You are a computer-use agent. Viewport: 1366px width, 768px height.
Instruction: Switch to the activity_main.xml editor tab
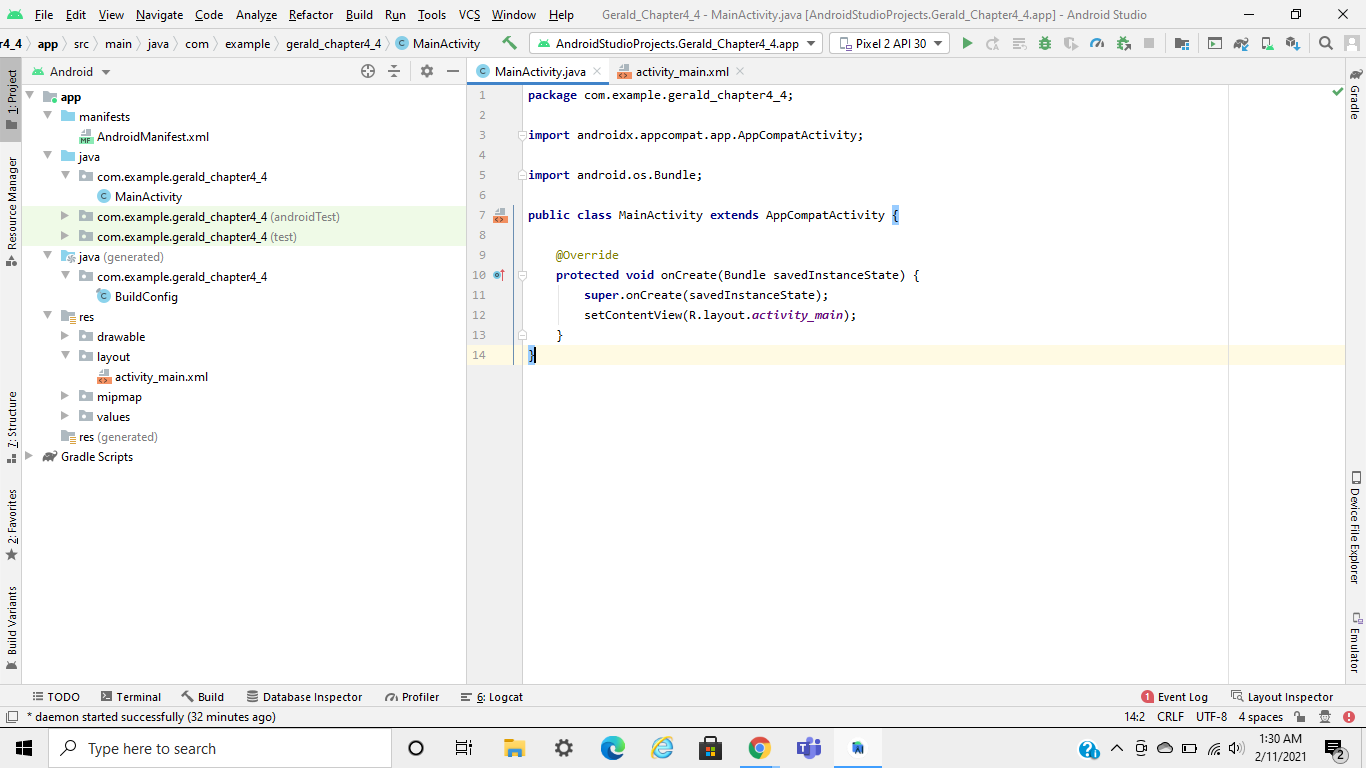(x=682, y=72)
